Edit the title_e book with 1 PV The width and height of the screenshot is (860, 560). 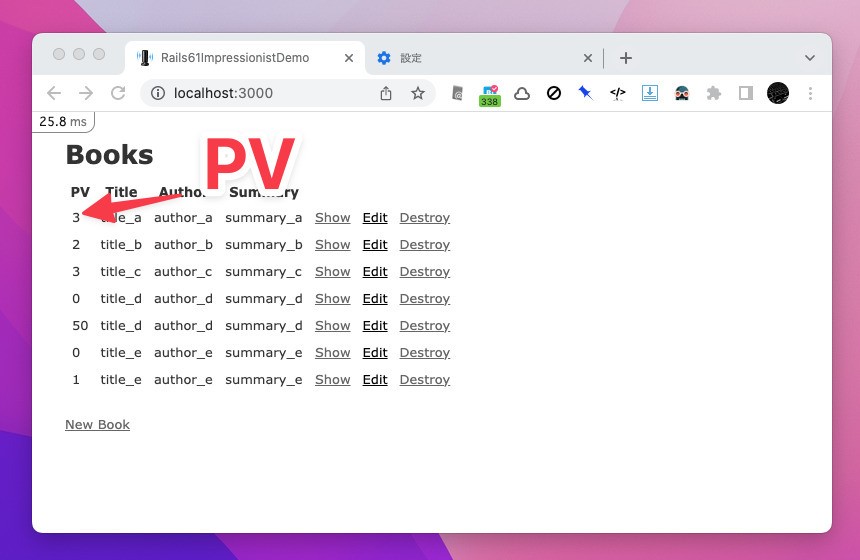375,379
